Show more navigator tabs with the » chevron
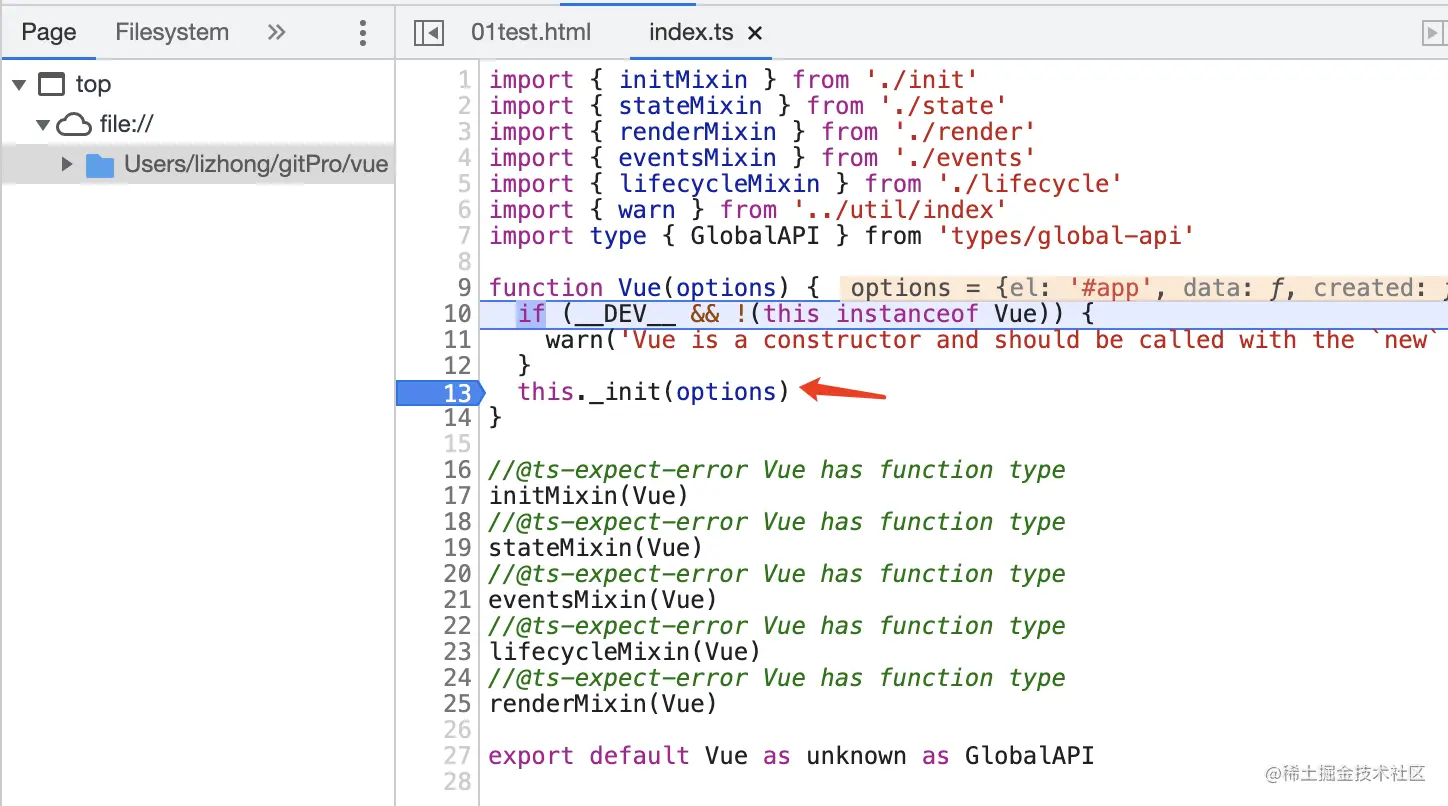This screenshot has width=1448, height=806. pyautogui.click(x=277, y=32)
